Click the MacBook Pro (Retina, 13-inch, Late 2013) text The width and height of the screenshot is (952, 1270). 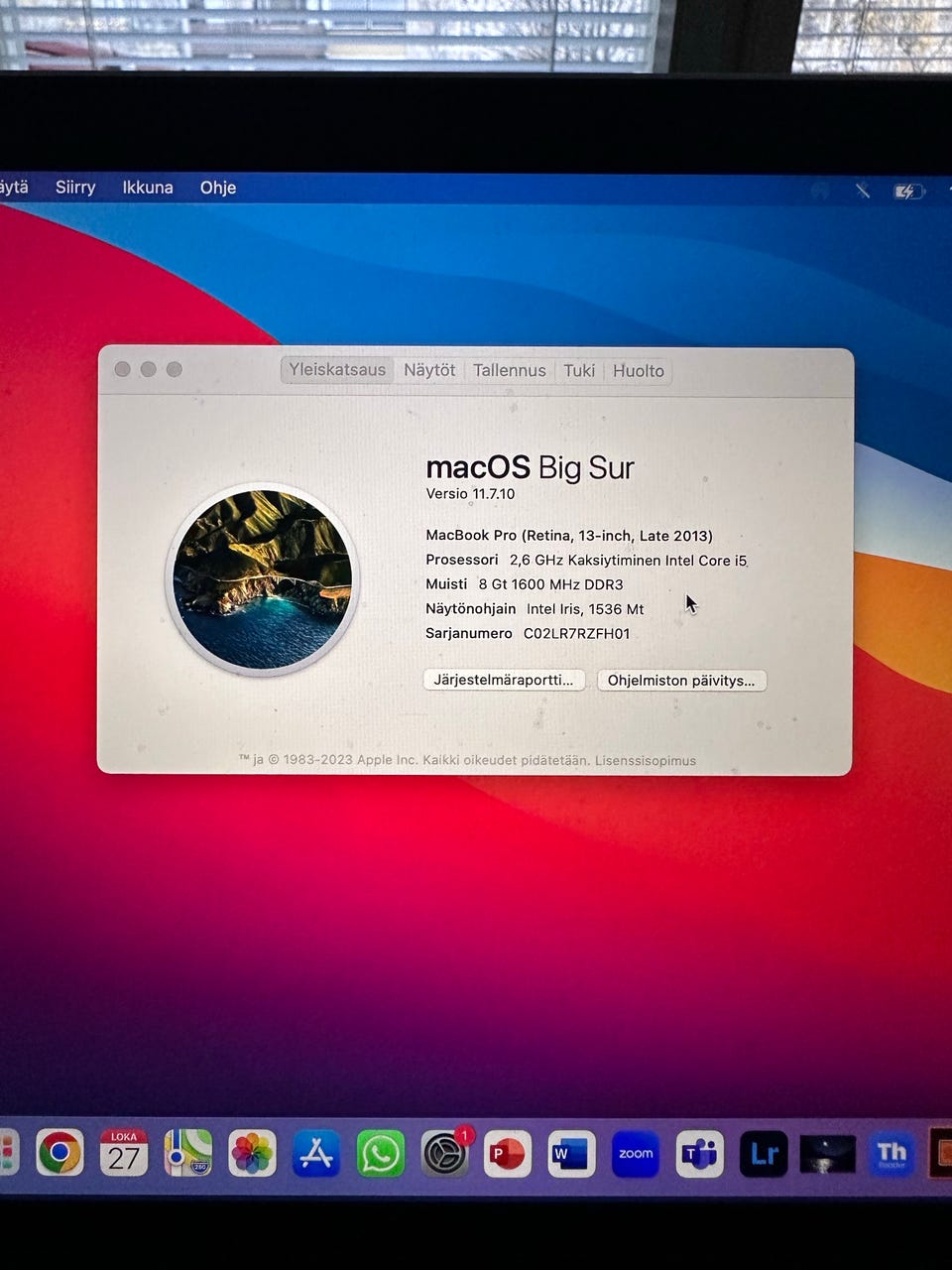click(x=569, y=536)
